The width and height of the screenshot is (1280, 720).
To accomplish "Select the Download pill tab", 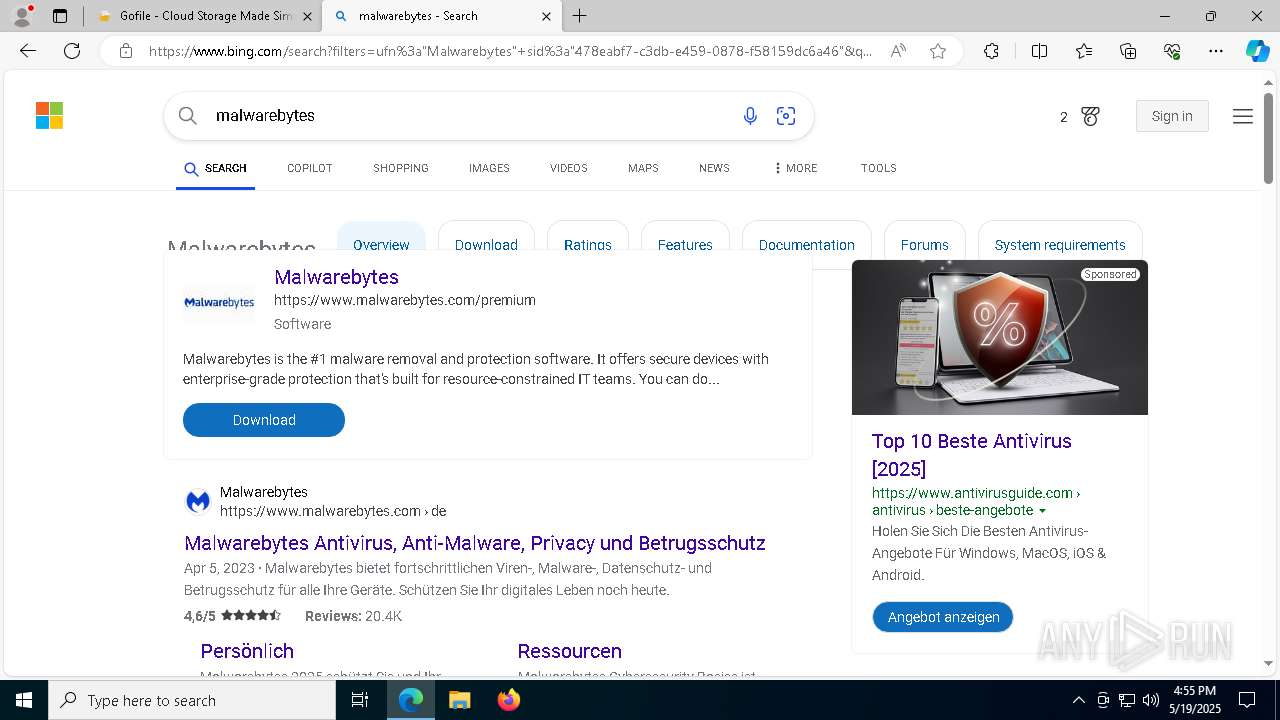I will pos(486,239).
